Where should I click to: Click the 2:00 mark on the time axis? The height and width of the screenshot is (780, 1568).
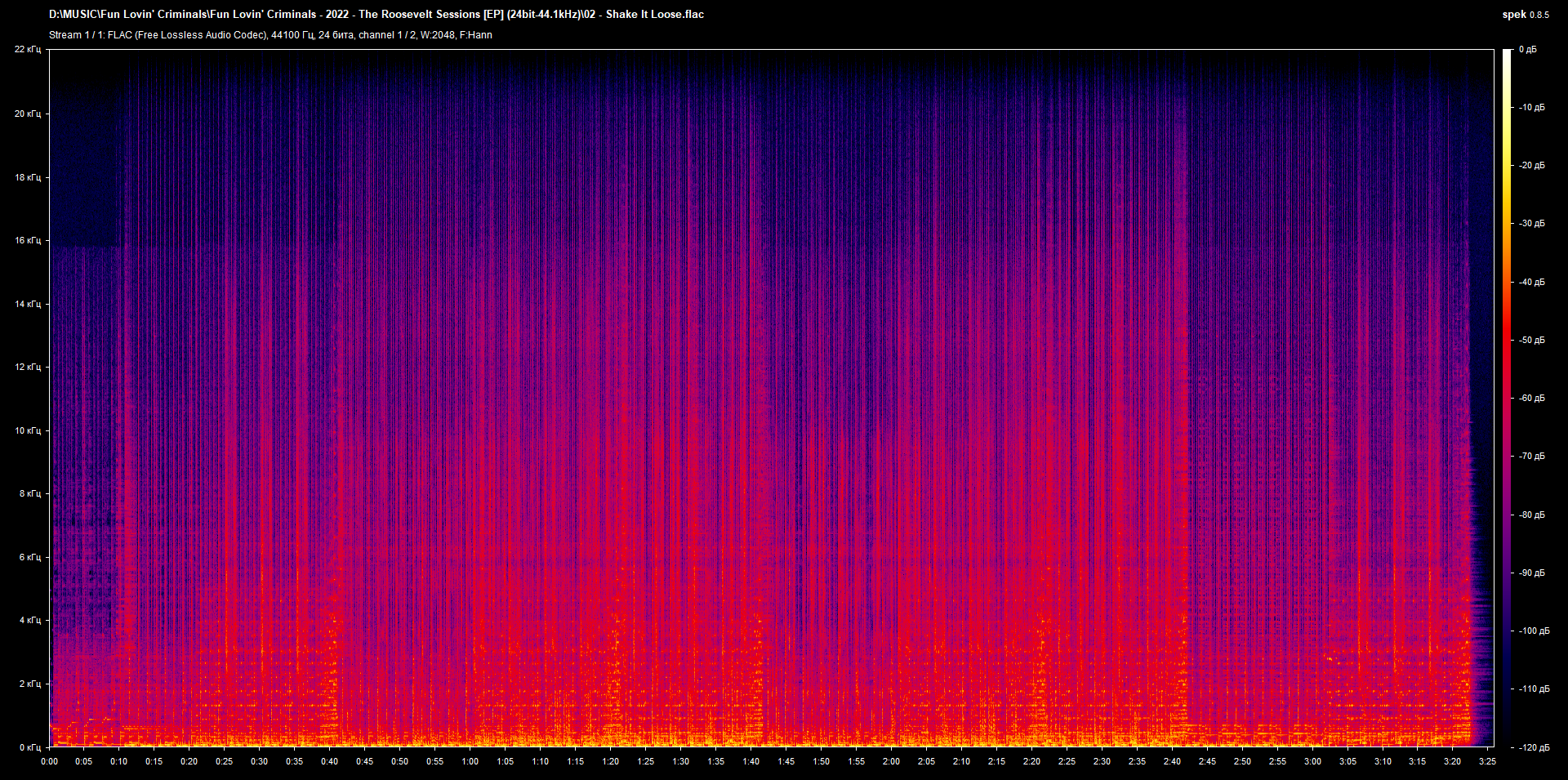891,761
